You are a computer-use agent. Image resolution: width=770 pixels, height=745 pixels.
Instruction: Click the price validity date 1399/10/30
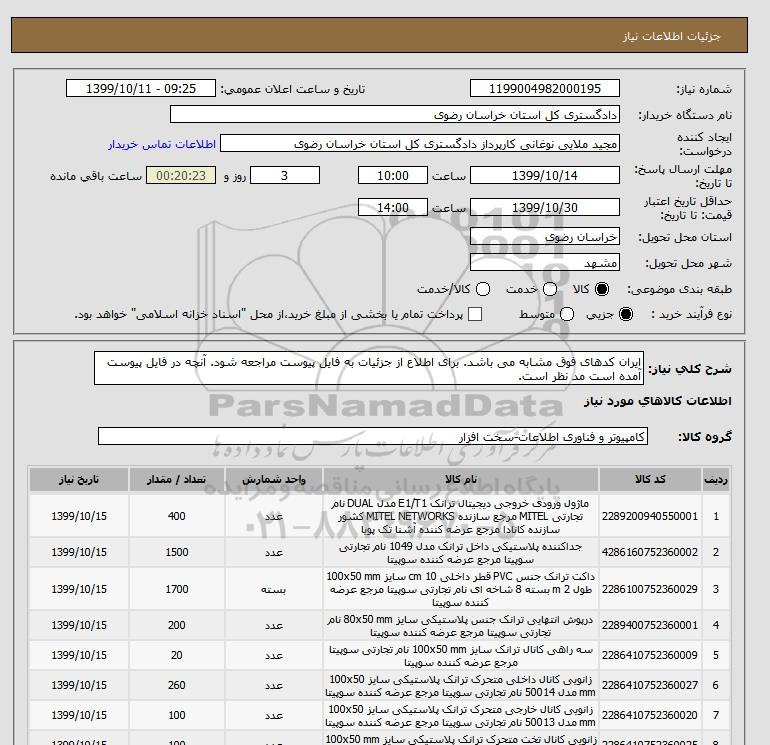tap(545, 207)
